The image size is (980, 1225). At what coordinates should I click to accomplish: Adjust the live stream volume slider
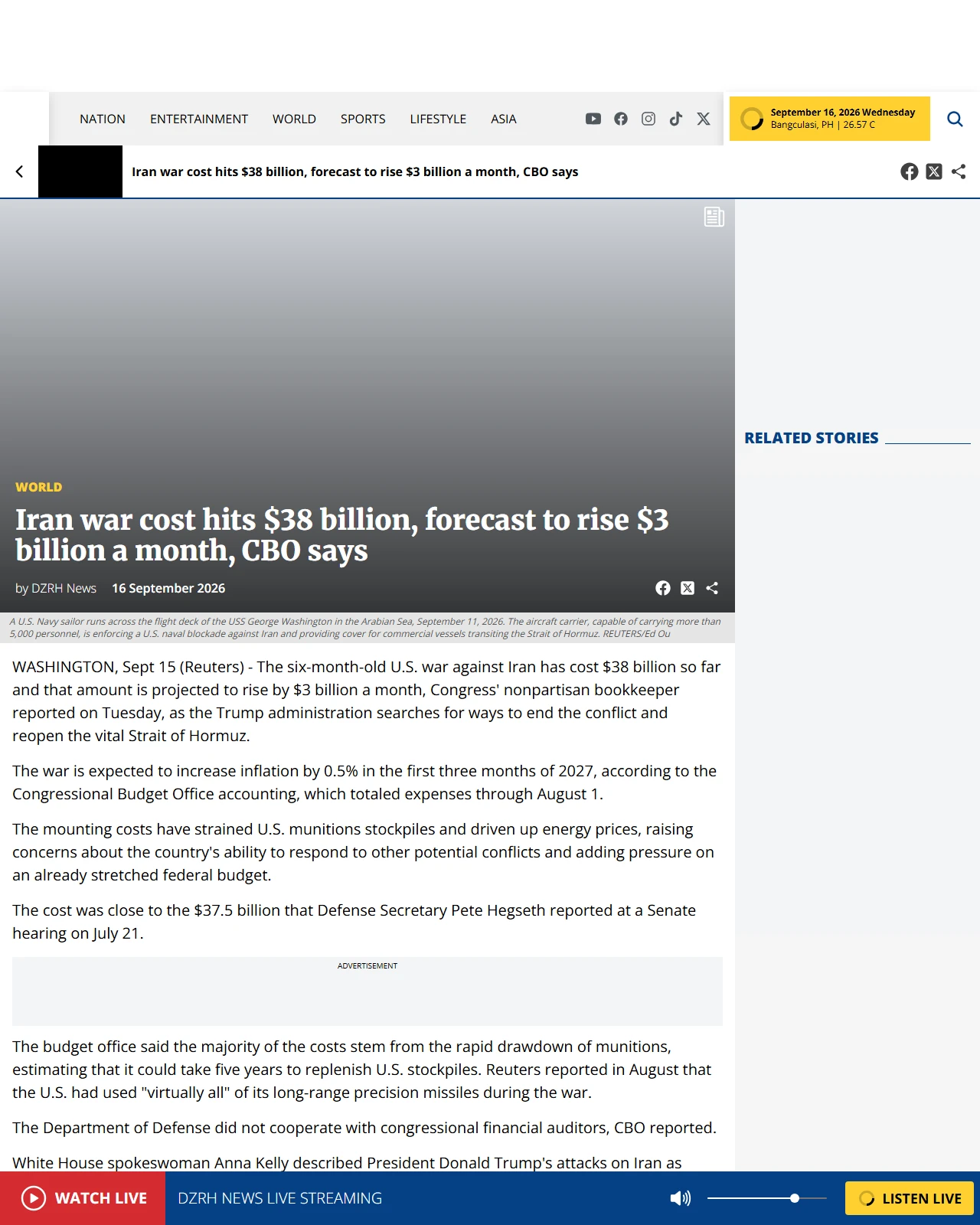point(767,1198)
